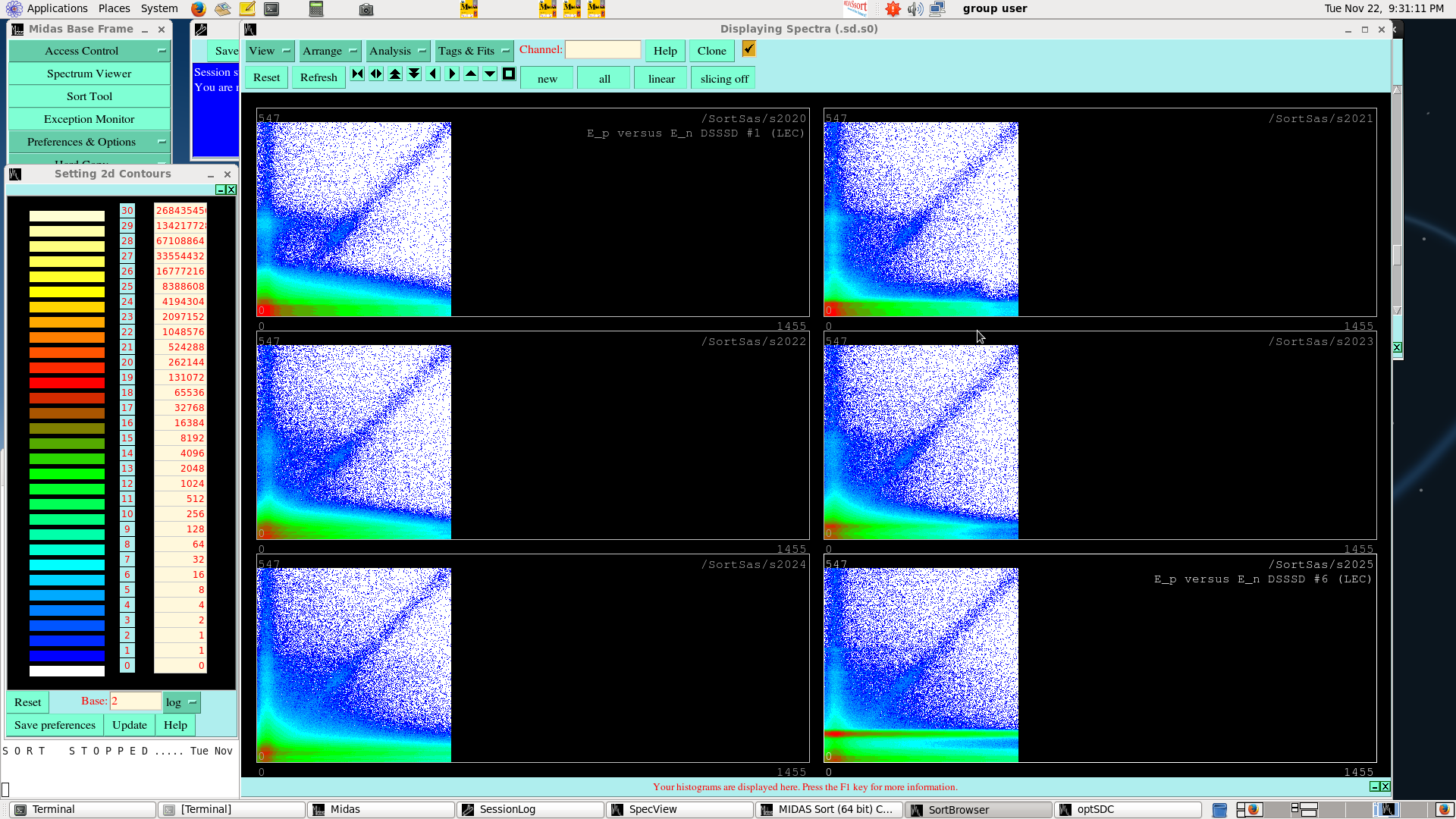This screenshot has height=819, width=1456.
Task: Open the terminal launcher in top panel
Action: tap(271, 9)
